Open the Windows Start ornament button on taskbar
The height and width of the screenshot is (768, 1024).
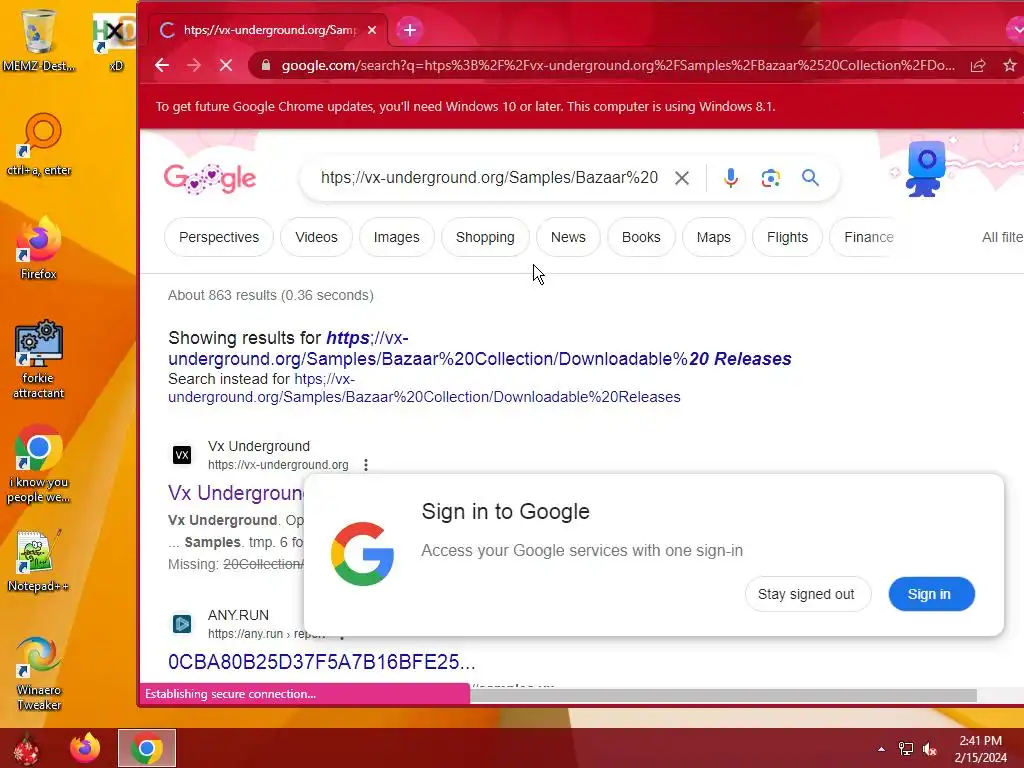click(x=27, y=748)
